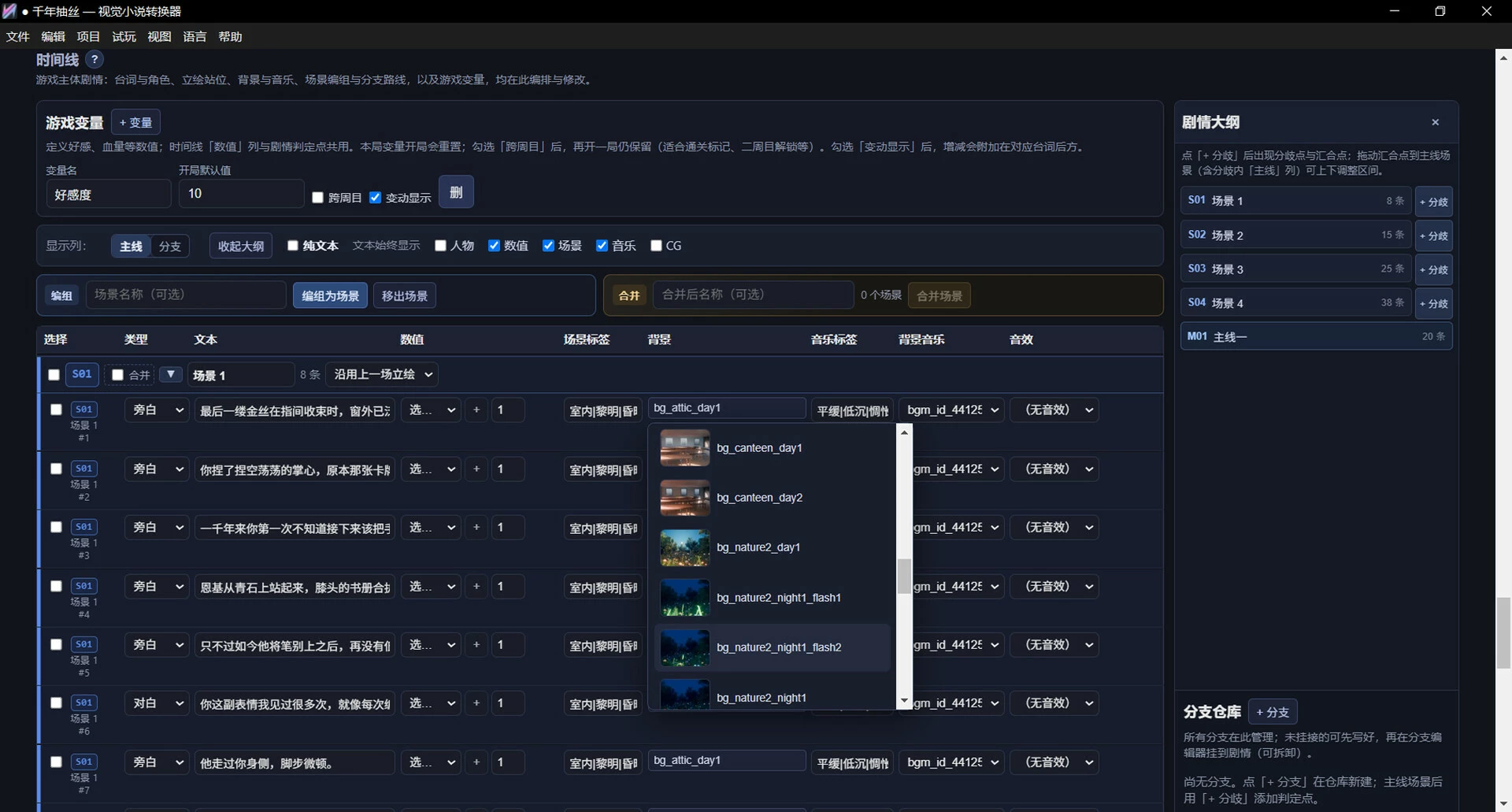
Task: Close the 剧情大纲 outline panel
Action: pyautogui.click(x=1435, y=122)
